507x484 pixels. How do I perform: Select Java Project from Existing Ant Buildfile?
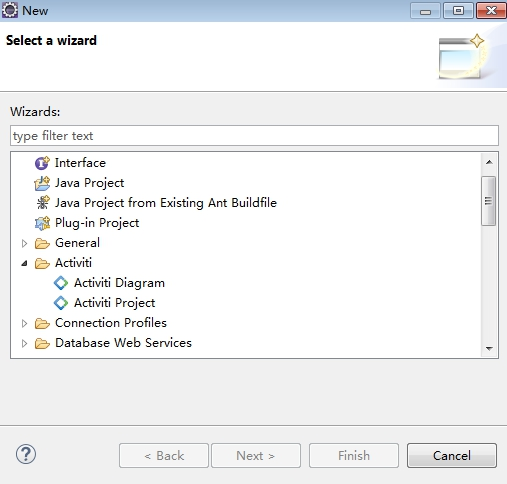tap(166, 203)
